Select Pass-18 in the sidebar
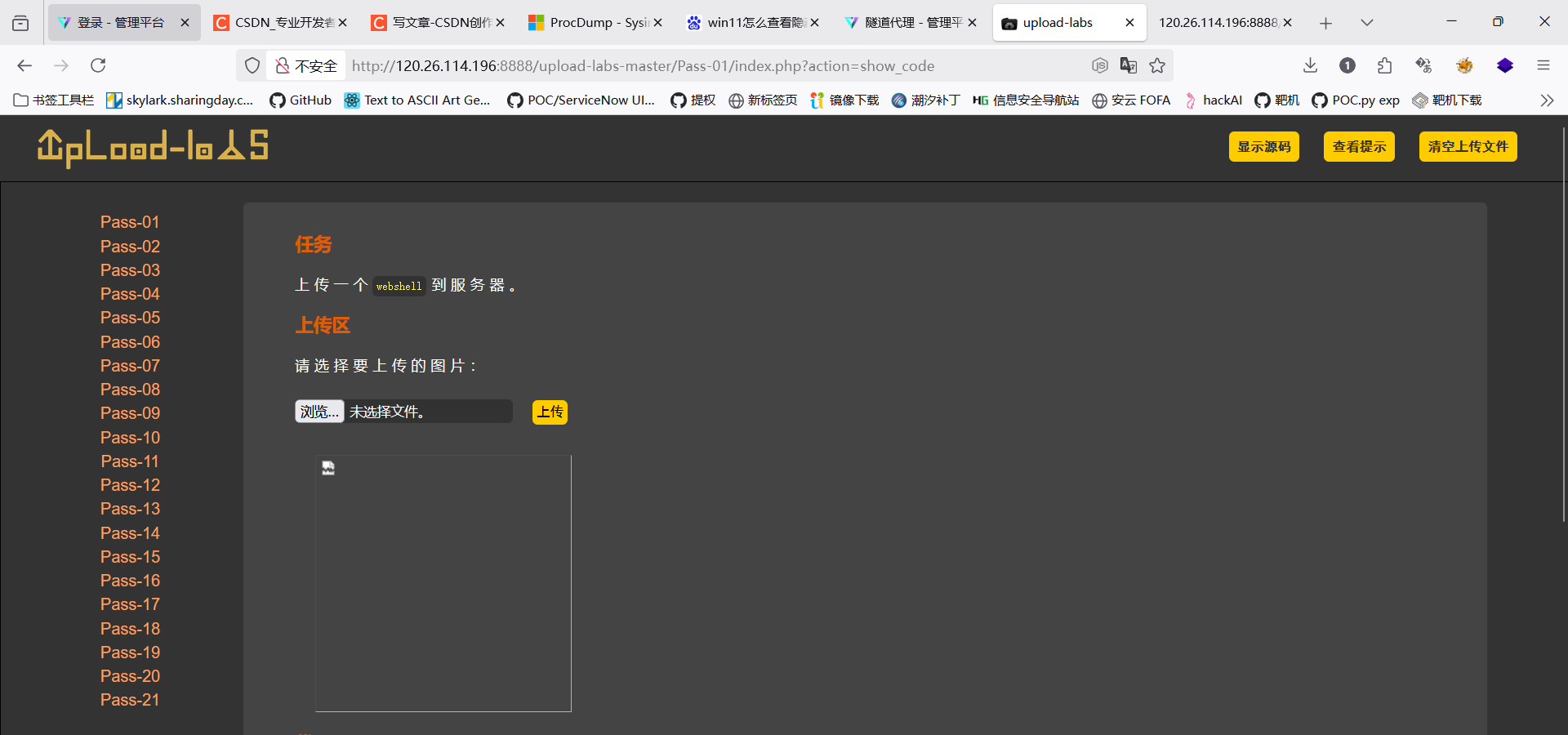The height and width of the screenshot is (735, 1568). [130, 629]
